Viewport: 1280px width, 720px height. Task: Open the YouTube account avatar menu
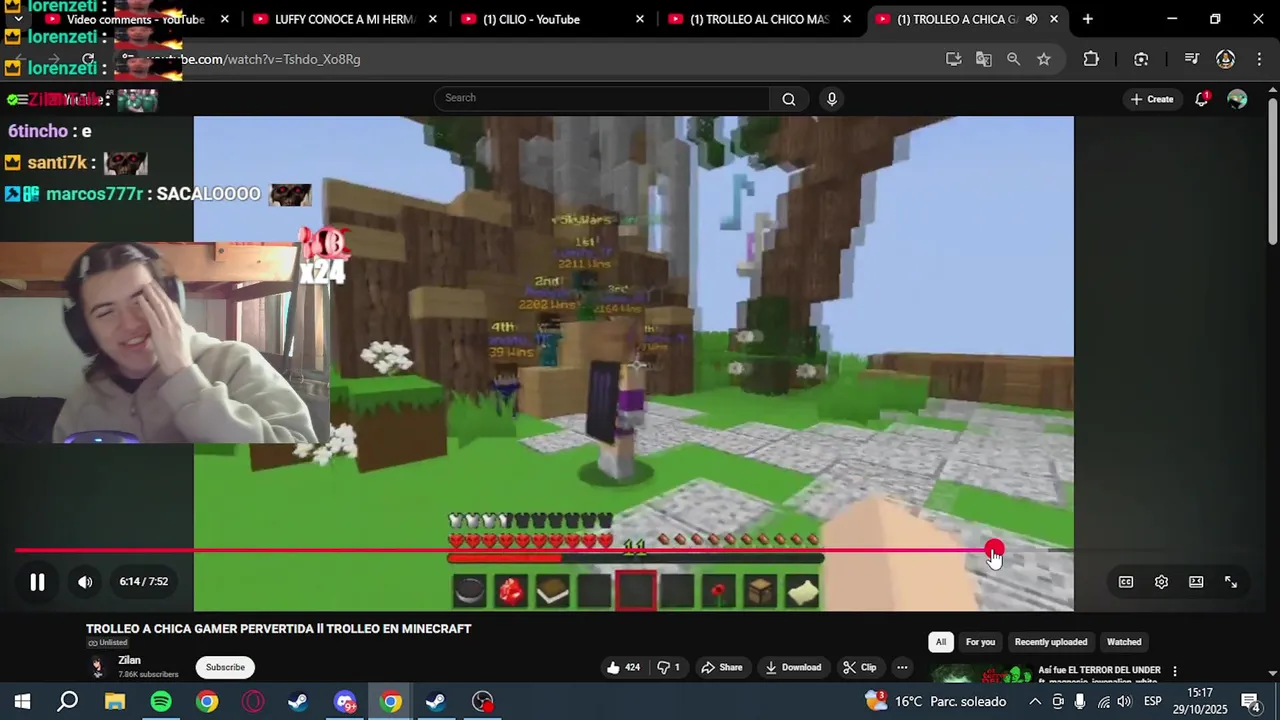(x=1237, y=99)
